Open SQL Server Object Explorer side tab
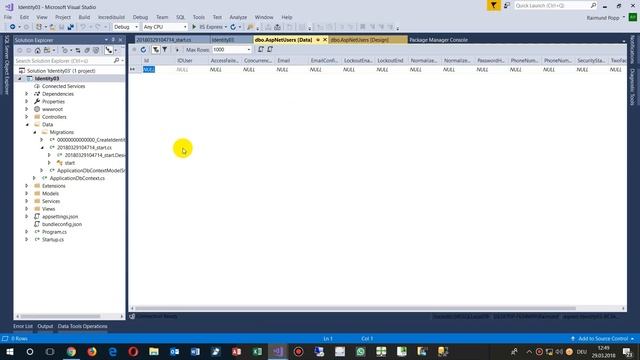 [6, 64]
